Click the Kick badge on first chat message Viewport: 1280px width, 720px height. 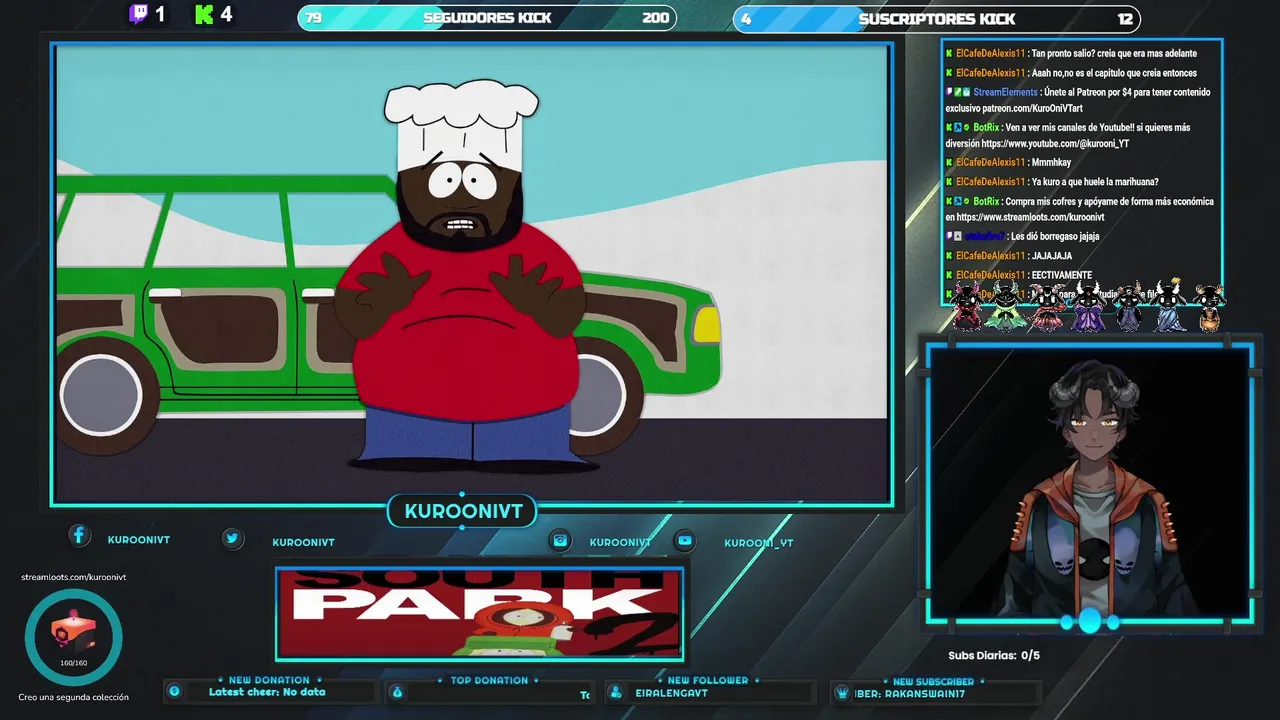[x=949, y=53]
